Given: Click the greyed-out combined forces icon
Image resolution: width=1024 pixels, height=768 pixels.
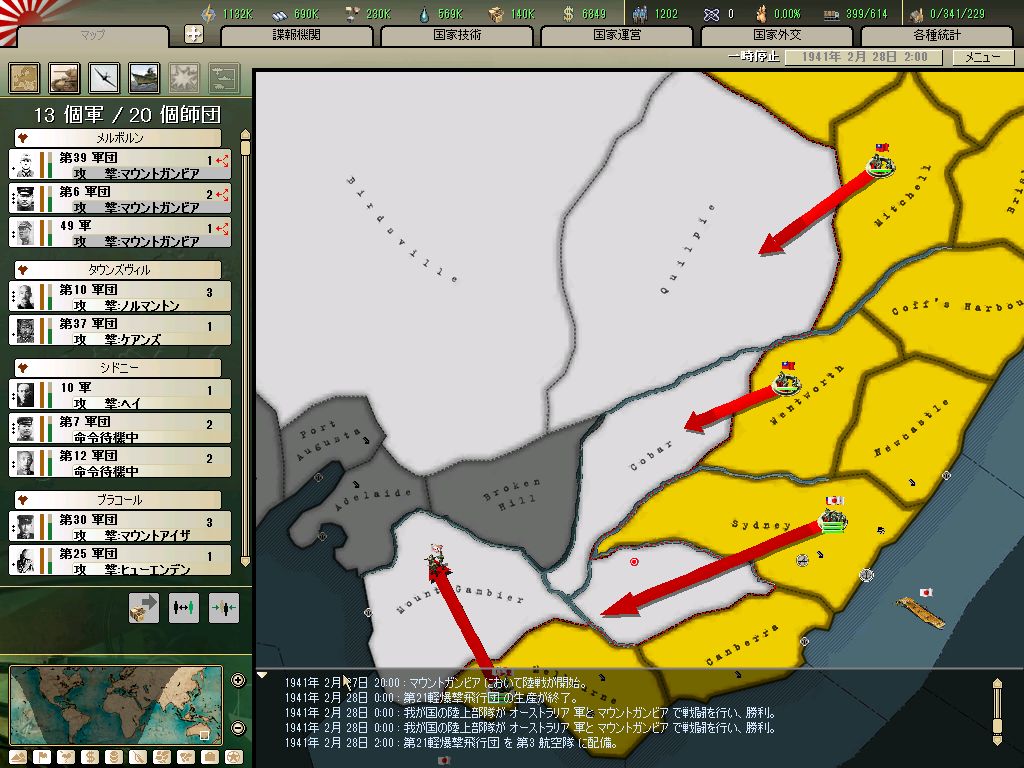Looking at the screenshot, I should click(224, 78).
